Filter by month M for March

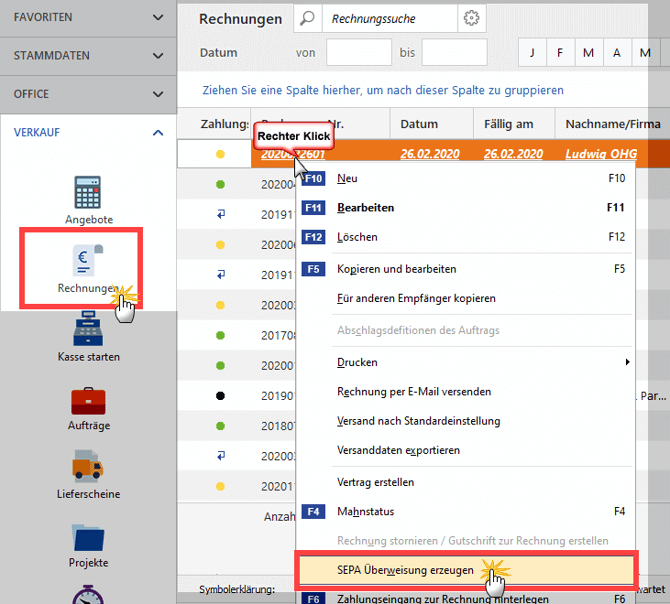pos(588,52)
